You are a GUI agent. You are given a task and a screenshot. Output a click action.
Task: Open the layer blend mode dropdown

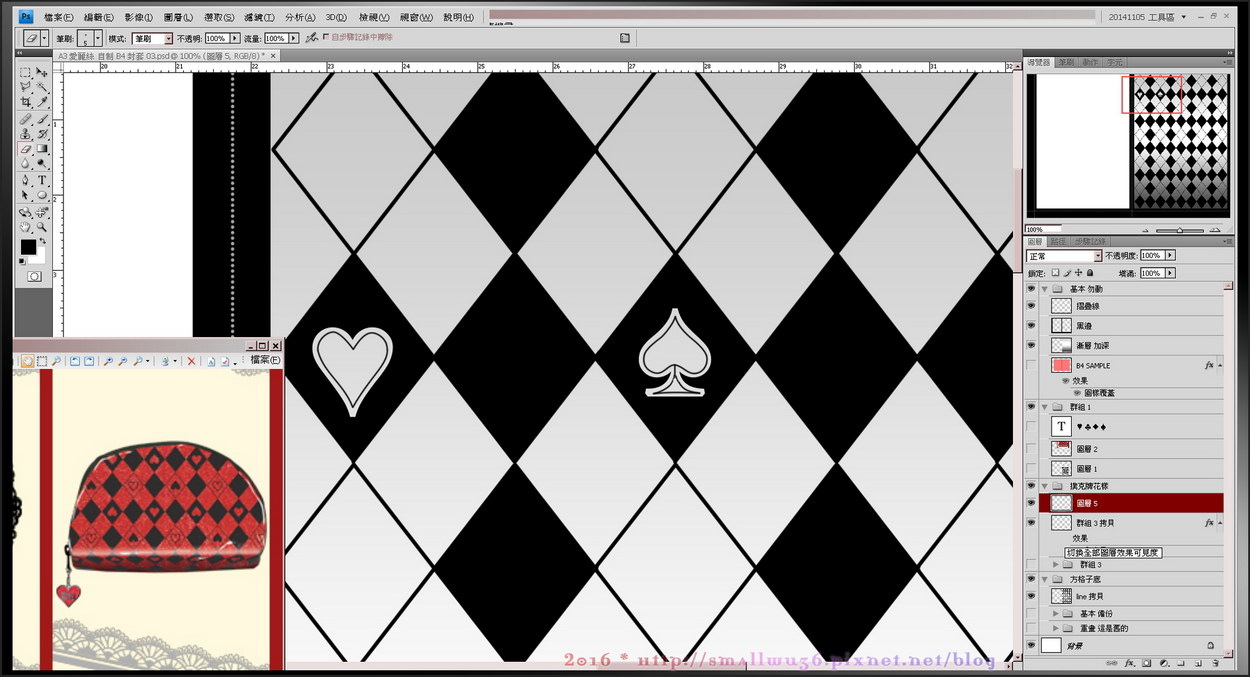[x=1097, y=256]
